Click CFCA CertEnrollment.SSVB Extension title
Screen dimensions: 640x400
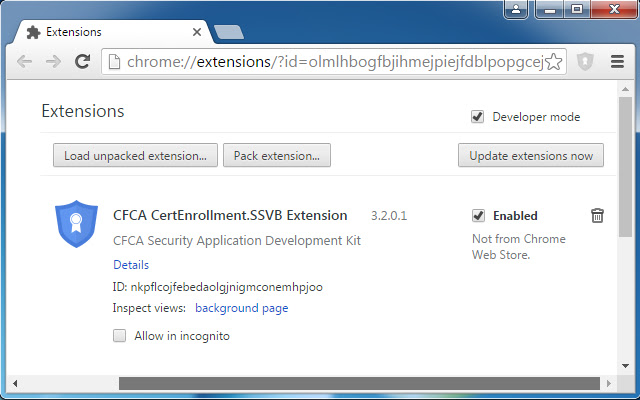click(230, 216)
